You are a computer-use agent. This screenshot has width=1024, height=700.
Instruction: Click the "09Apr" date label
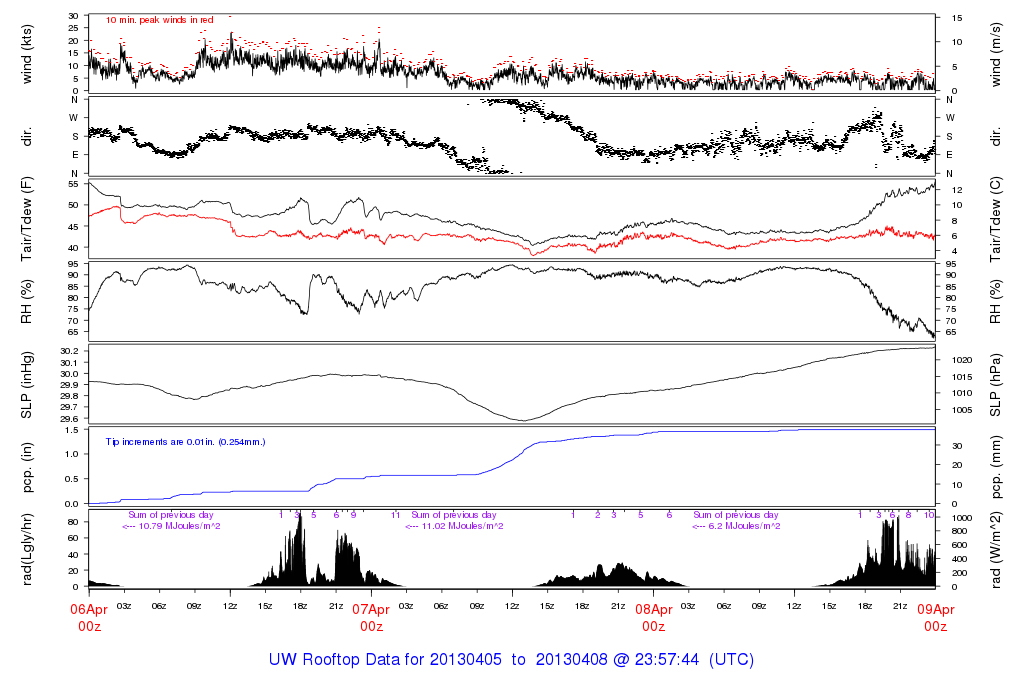(936, 609)
